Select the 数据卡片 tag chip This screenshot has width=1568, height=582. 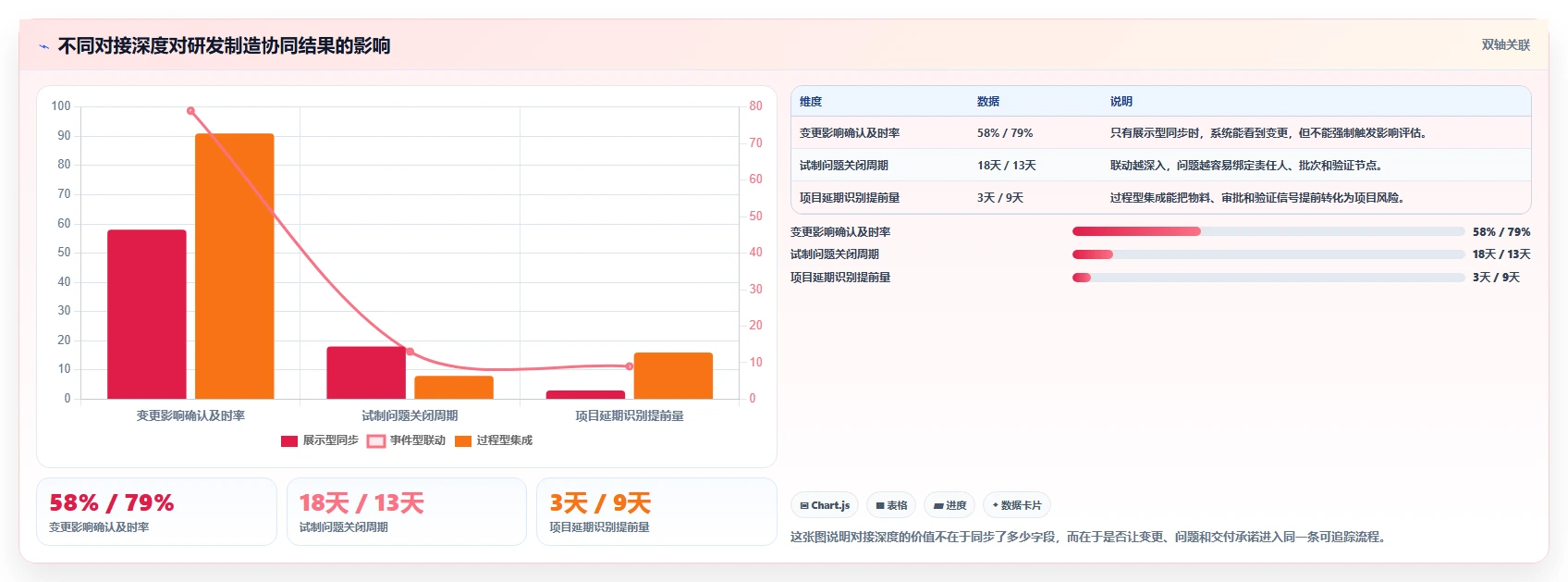click(1017, 505)
